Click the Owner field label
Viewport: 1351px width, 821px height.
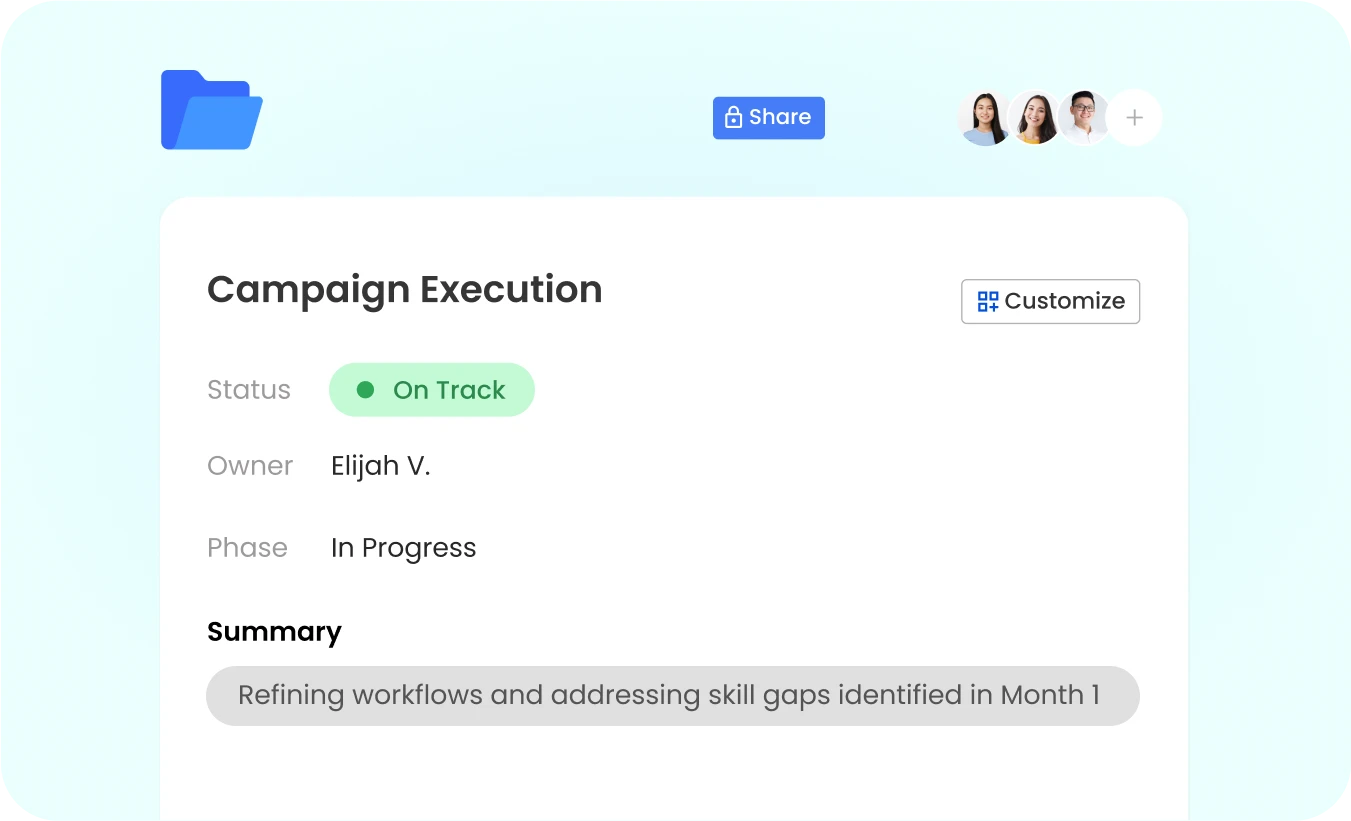[249, 466]
